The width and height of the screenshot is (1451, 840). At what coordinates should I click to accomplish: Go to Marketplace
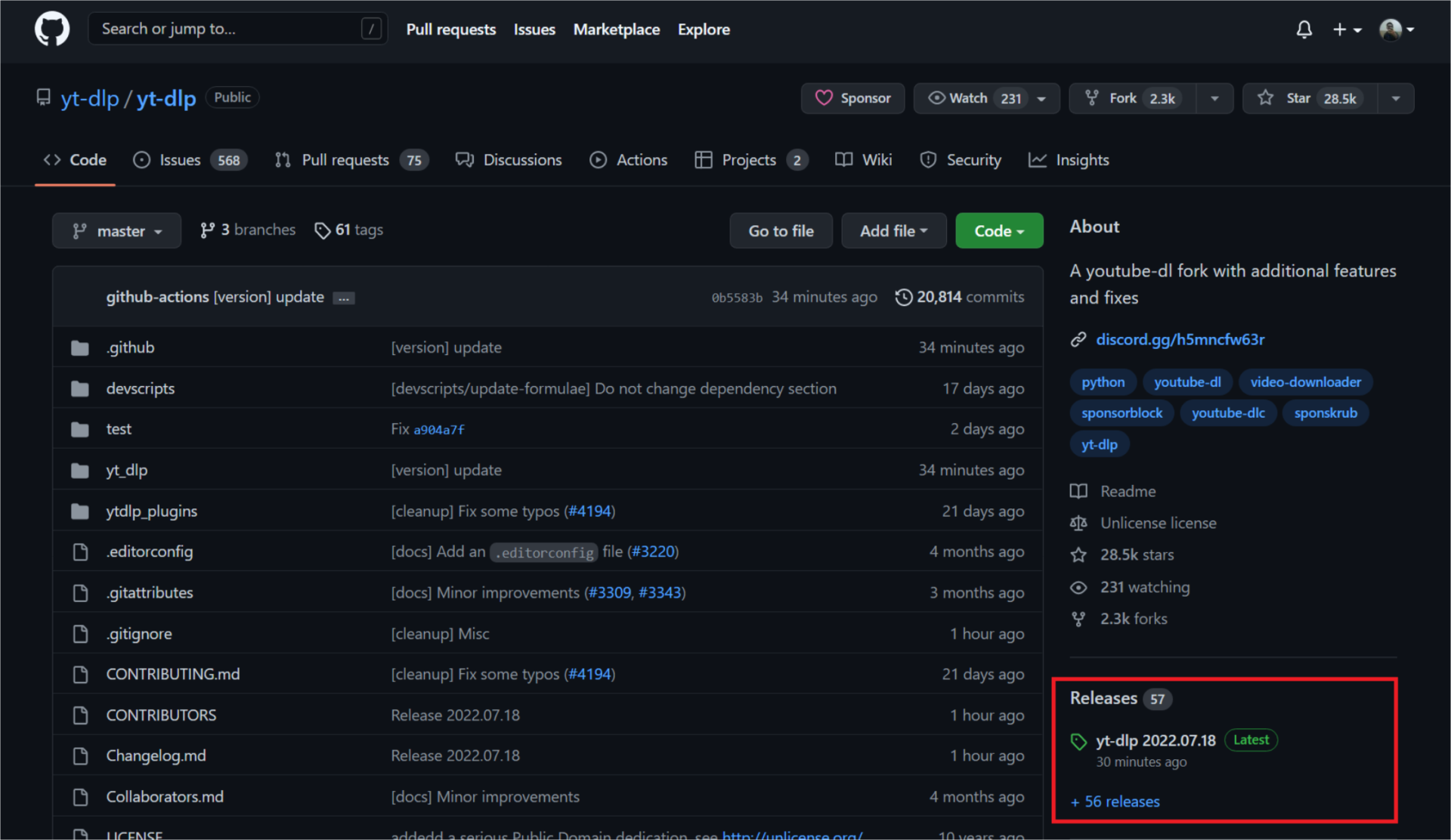click(x=616, y=29)
